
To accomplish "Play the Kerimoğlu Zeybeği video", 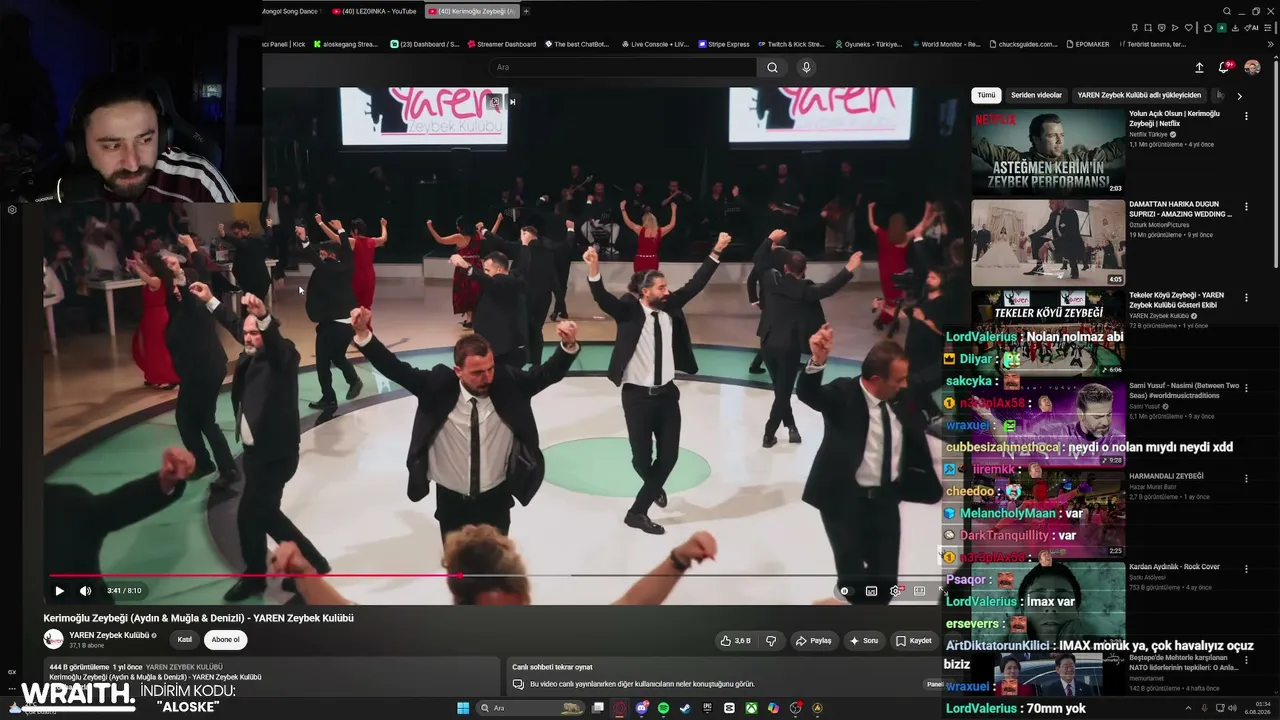I will [x=59, y=591].
